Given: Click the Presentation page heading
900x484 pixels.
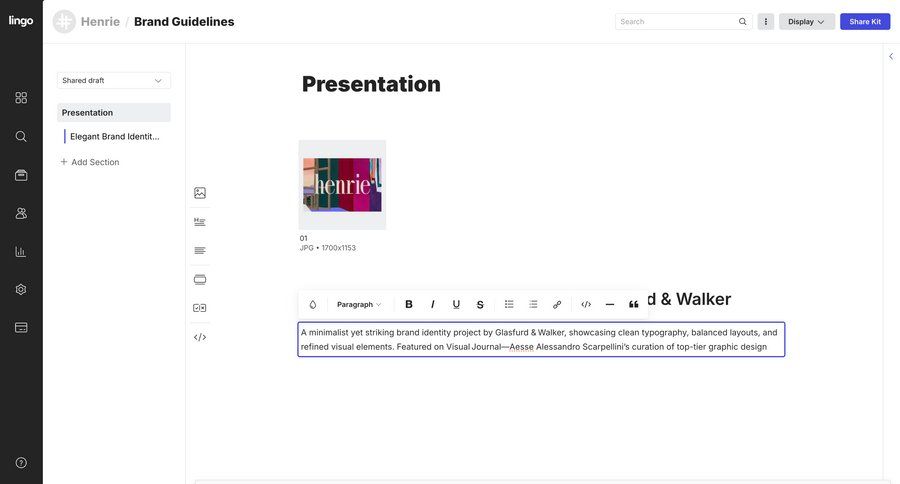Looking at the screenshot, I should (x=371, y=84).
